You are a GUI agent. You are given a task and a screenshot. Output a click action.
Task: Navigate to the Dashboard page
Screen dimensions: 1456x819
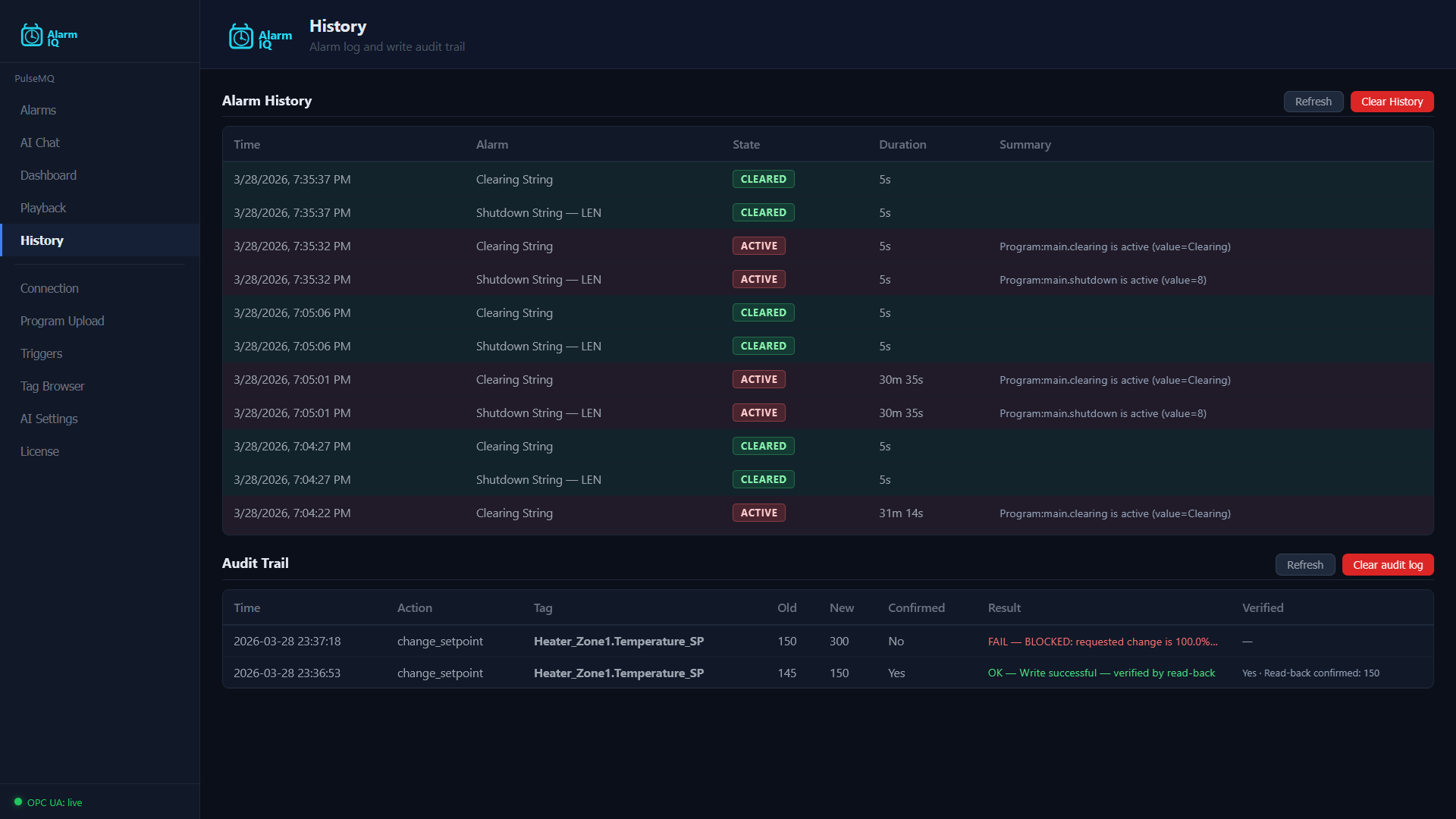[48, 174]
